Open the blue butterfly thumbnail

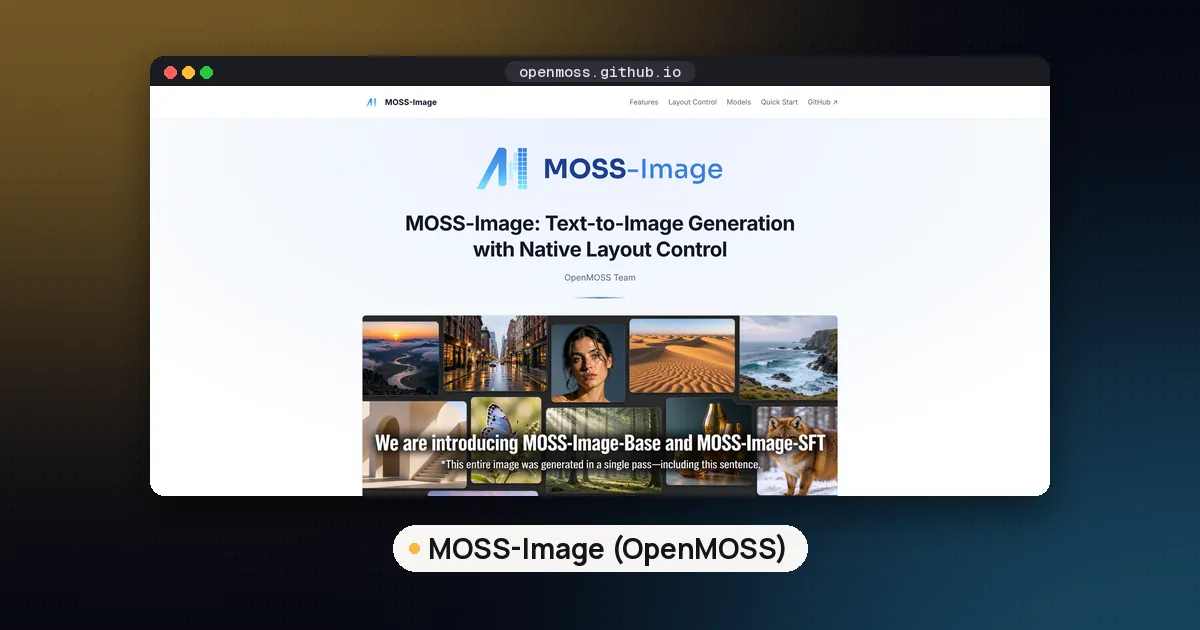click(506, 441)
